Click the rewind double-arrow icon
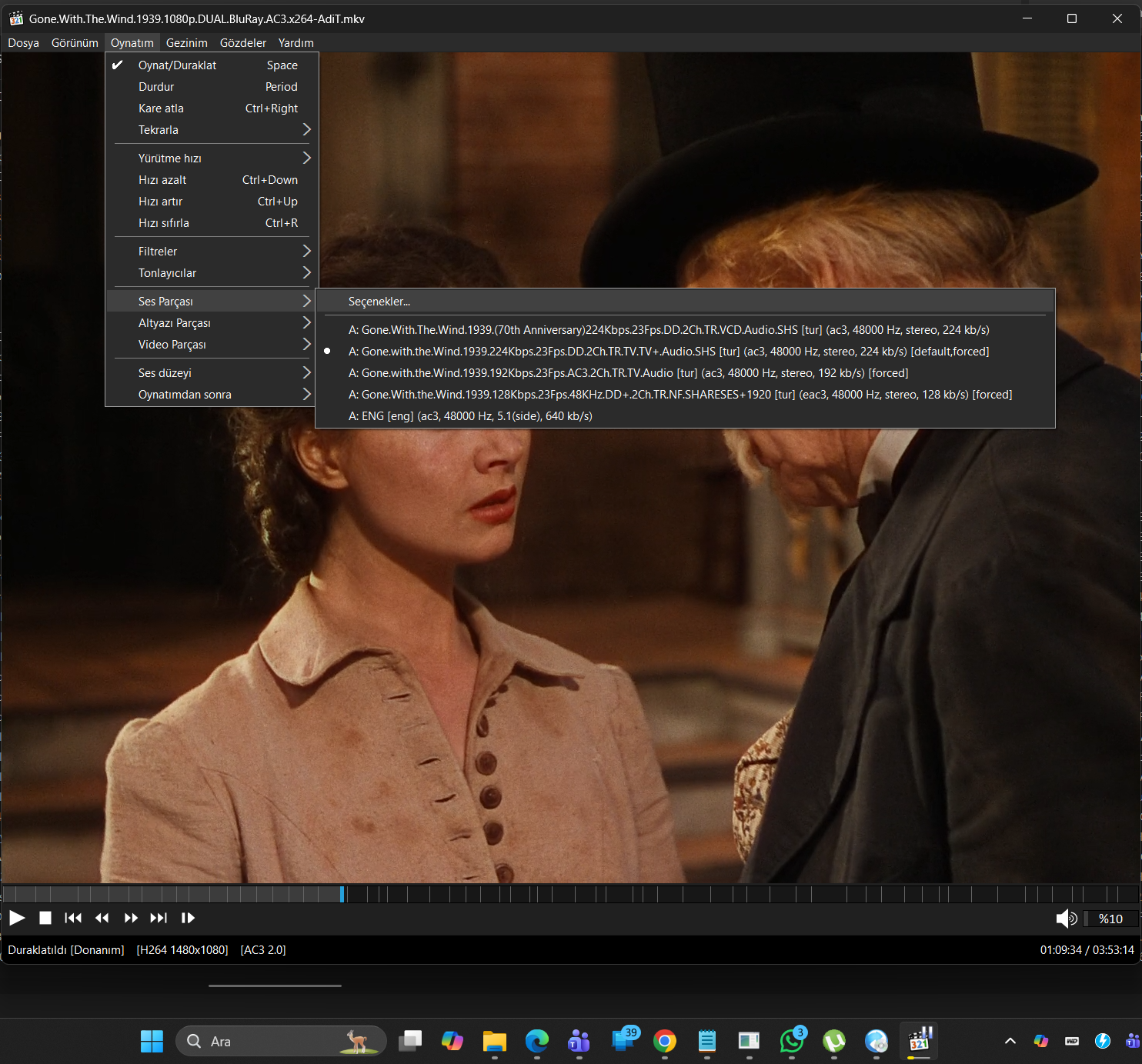1142x1064 pixels. click(102, 918)
